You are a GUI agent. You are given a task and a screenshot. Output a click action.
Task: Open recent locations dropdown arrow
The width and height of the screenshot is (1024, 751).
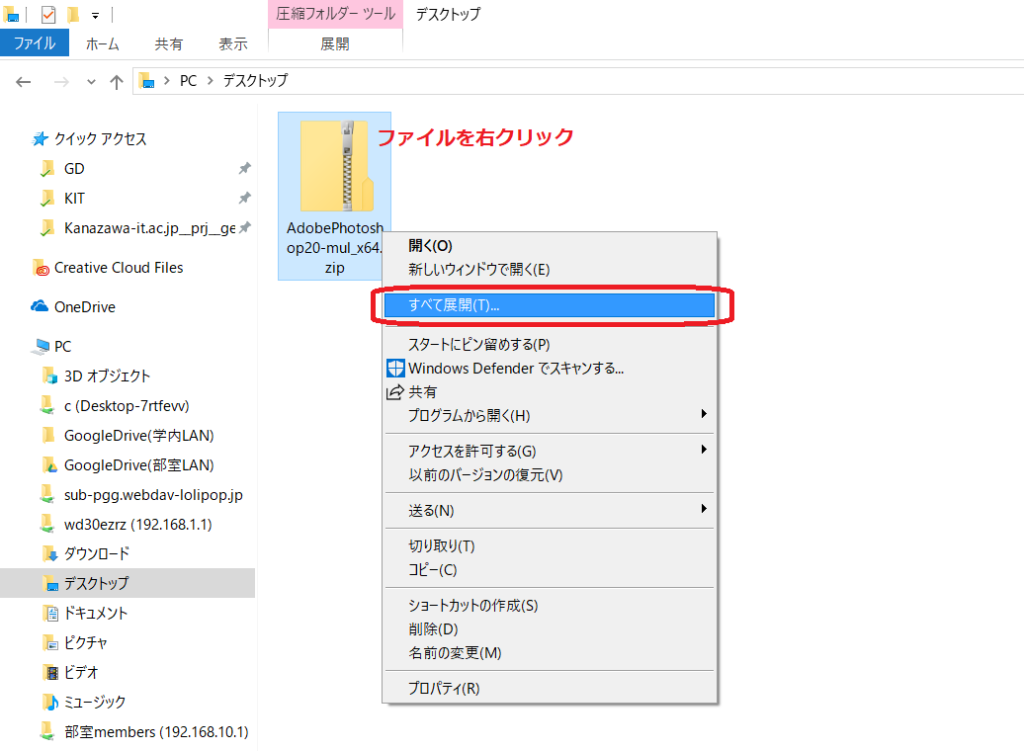[91, 82]
